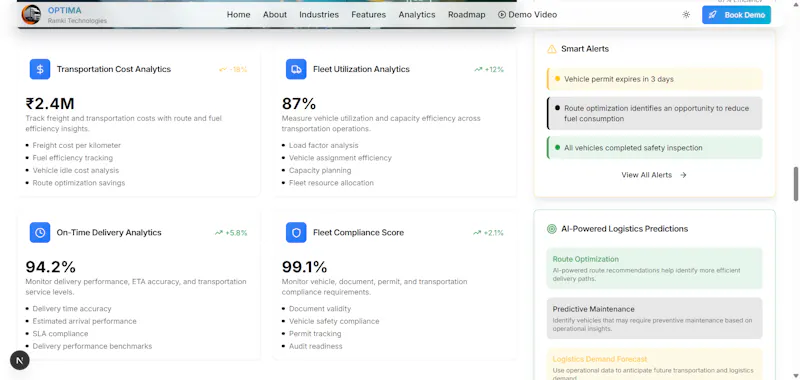Click the +12% trend arrow indicator
This screenshot has height=380, width=800.
489,69
